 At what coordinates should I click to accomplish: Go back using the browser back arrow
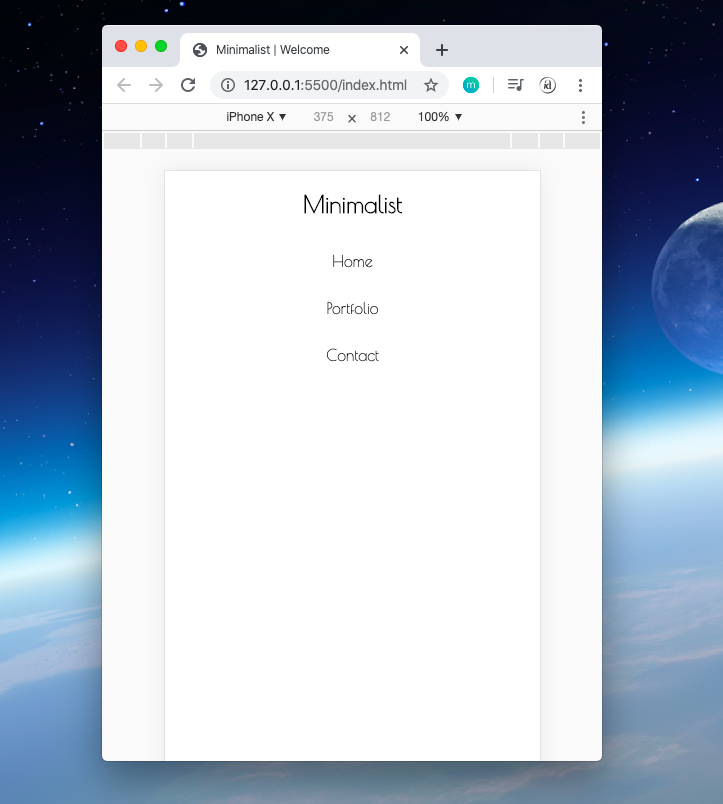tap(124, 85)
